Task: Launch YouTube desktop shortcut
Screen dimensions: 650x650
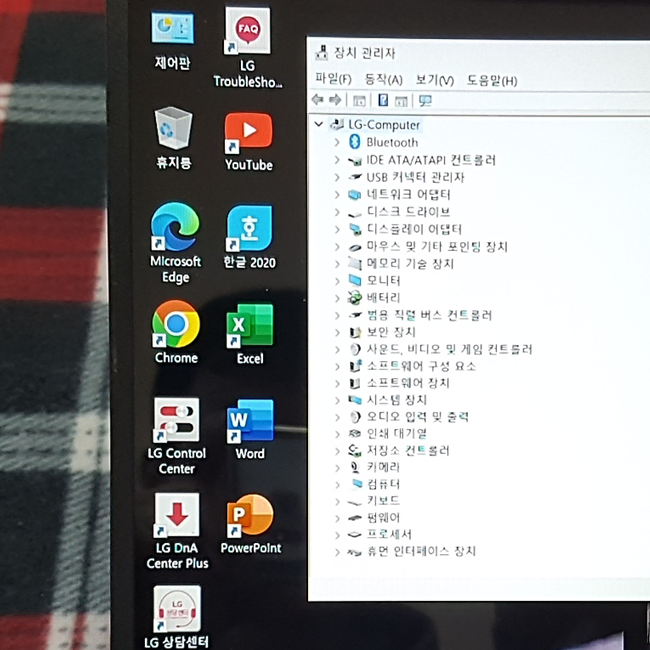Action: (249, 141)
